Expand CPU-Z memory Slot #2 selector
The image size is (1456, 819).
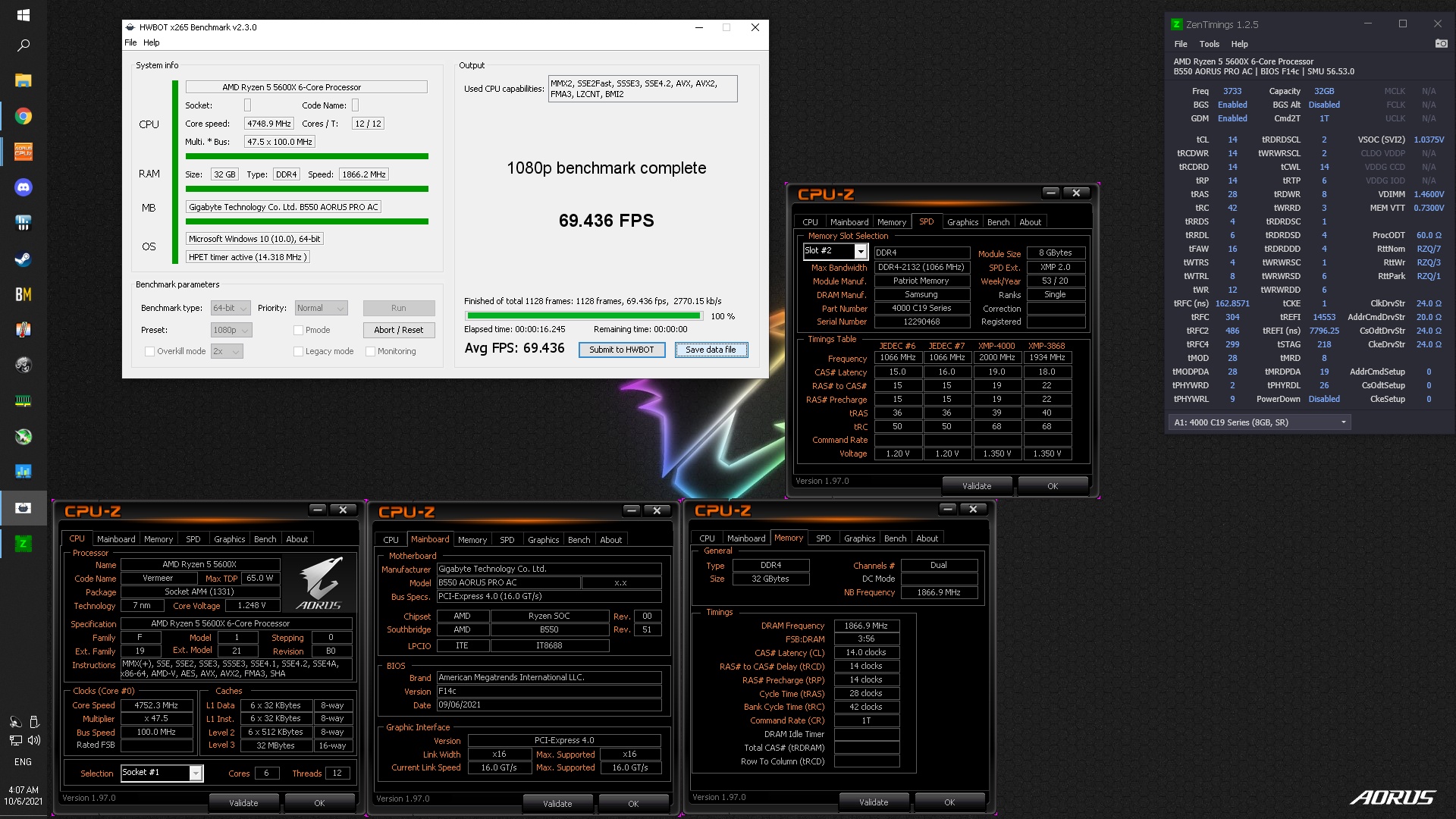[x=861, y=251]
